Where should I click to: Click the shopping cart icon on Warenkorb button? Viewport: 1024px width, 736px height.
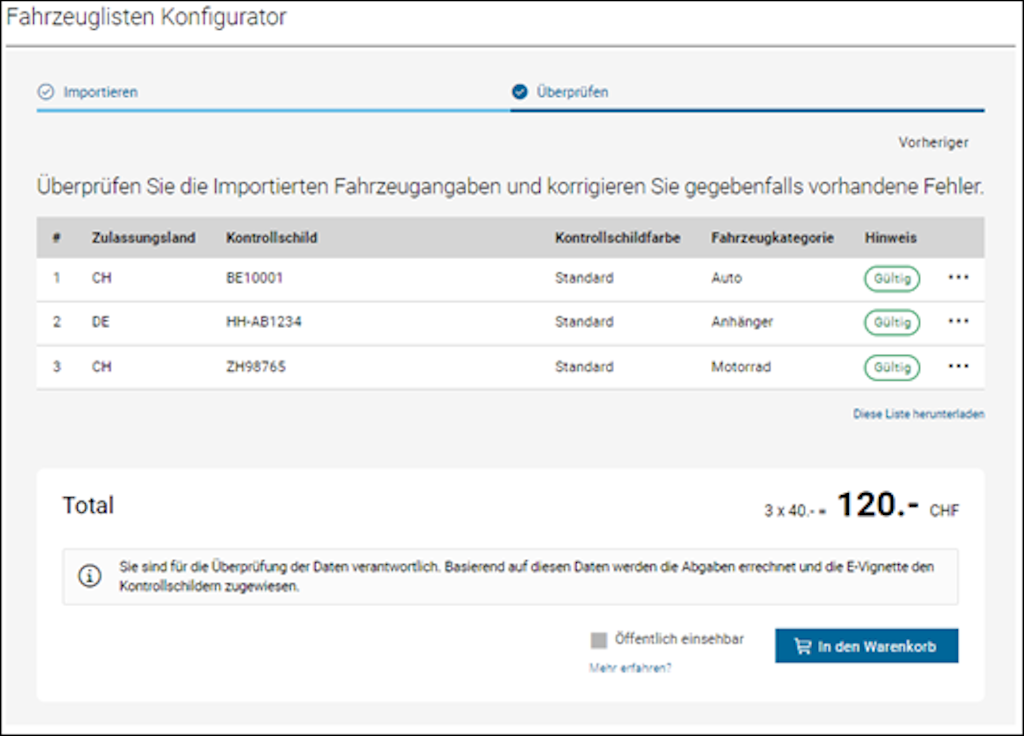pyautogui.click(x=801, y=645)
